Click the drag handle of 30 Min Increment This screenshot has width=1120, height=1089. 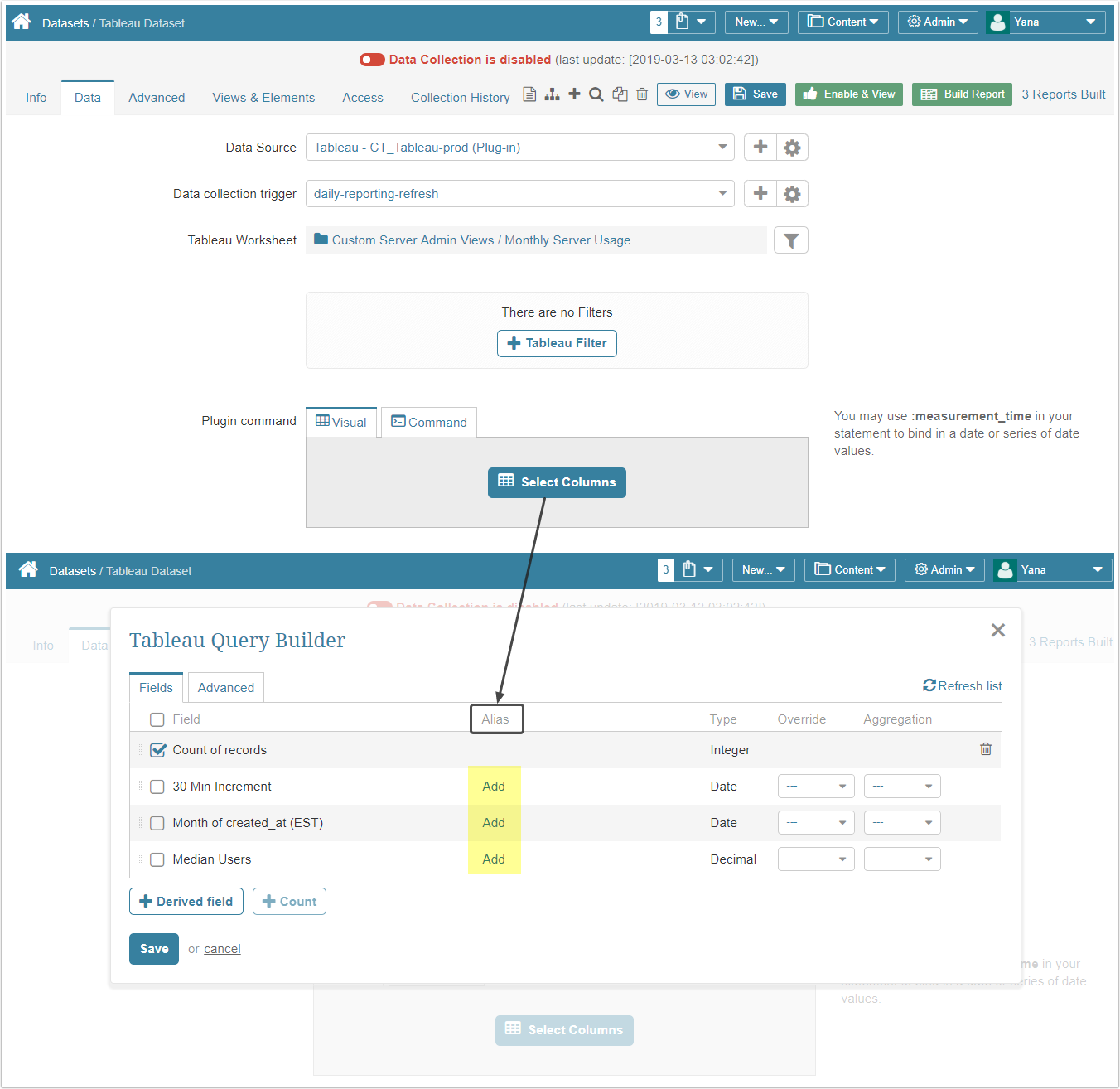tap(139, 786)
